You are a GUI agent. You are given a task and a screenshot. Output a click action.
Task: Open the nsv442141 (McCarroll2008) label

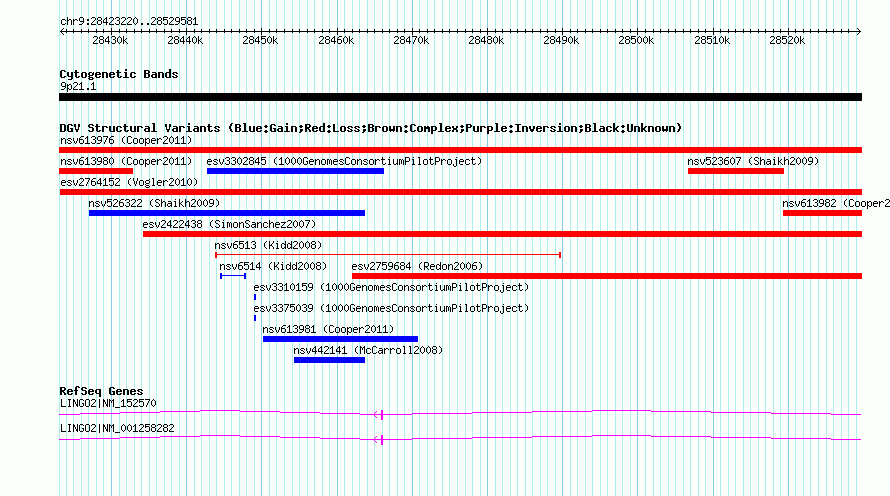368,350
